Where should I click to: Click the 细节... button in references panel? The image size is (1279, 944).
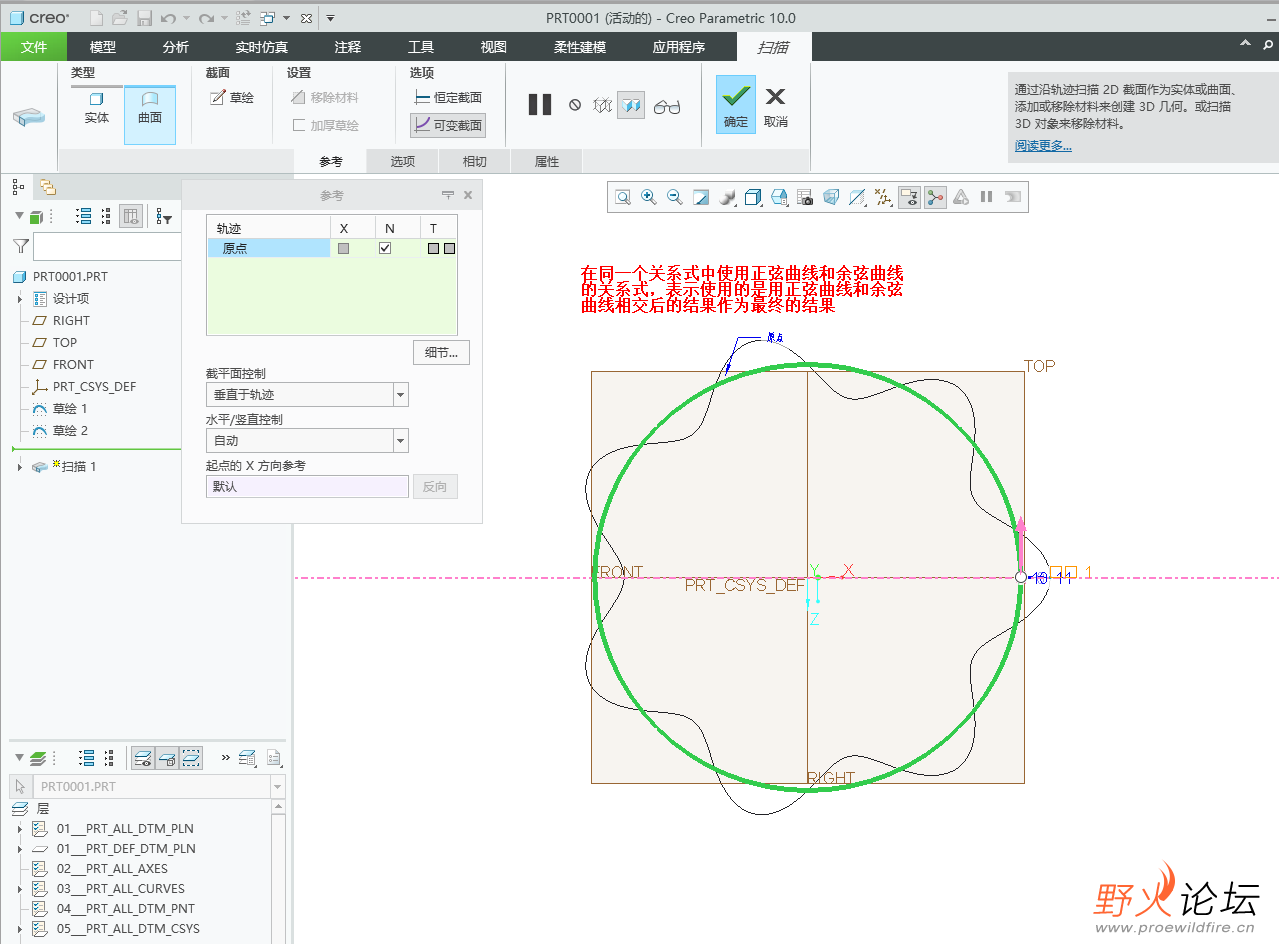coord(441,352)
